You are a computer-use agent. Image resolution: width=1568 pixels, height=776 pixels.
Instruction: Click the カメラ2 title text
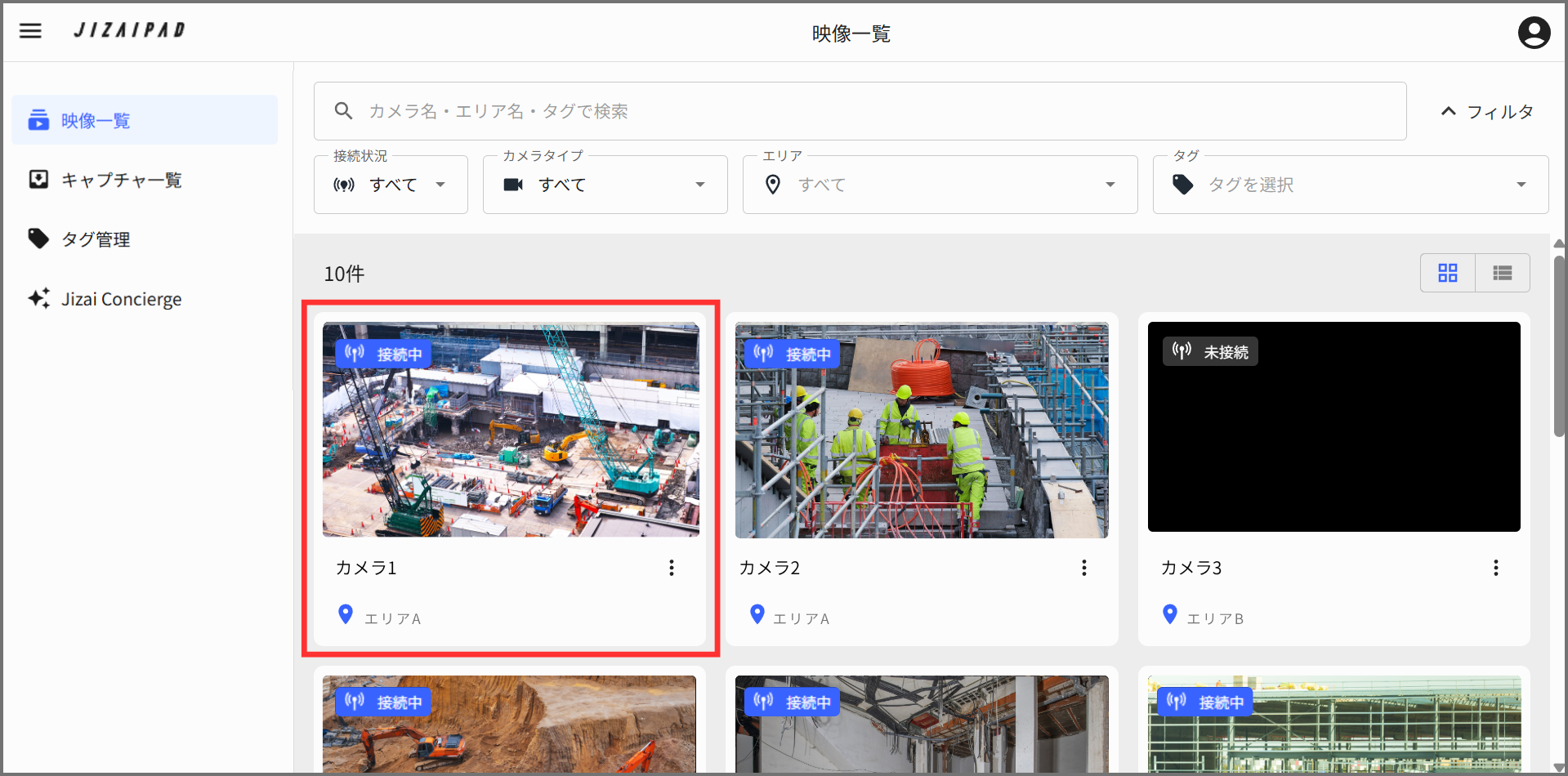click(x=770, y=568)
